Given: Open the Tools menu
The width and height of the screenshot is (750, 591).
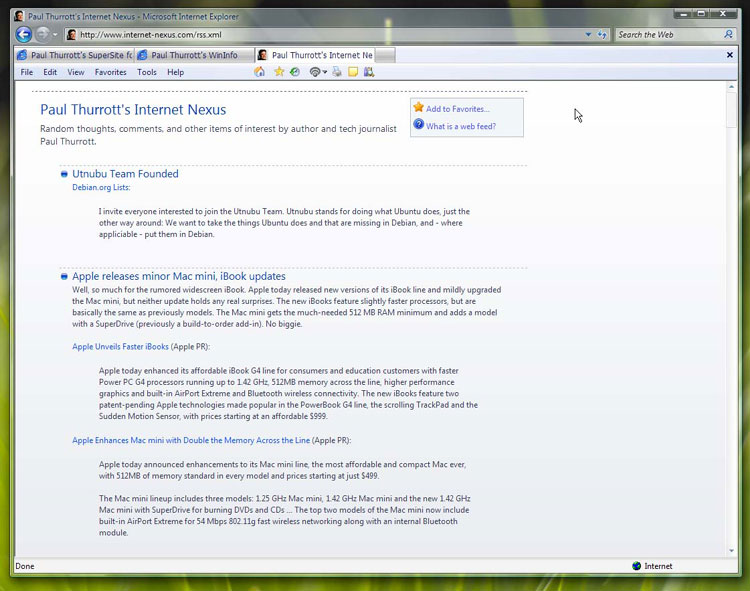Looking at the screenshot, I should point(146,72).
